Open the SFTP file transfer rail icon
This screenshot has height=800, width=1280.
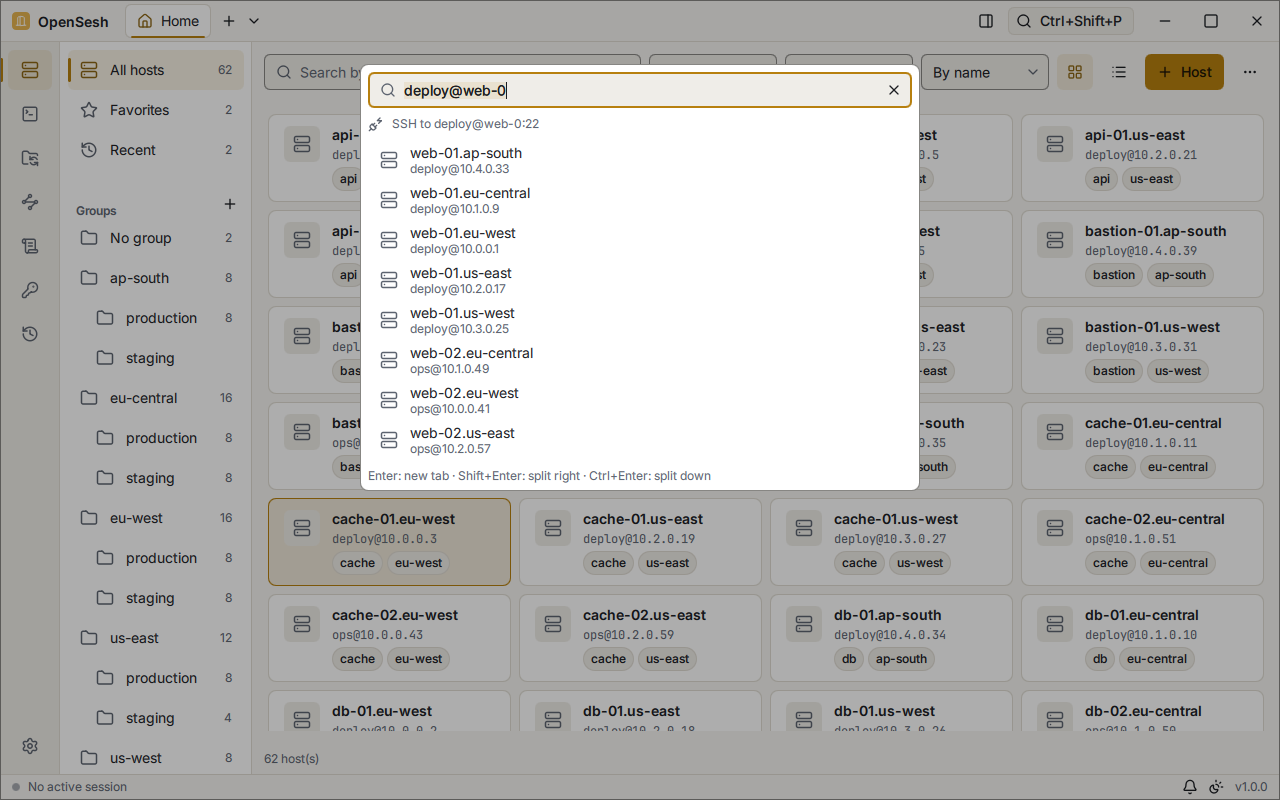pos(29,158)
